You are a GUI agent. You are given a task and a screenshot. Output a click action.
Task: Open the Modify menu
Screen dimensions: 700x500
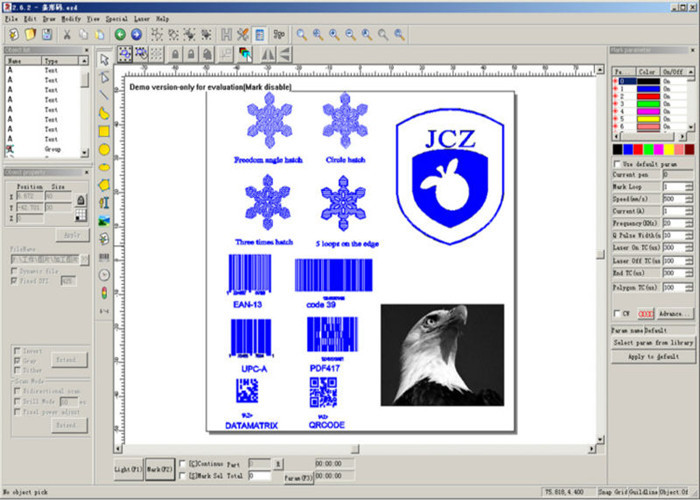point(71,18)
